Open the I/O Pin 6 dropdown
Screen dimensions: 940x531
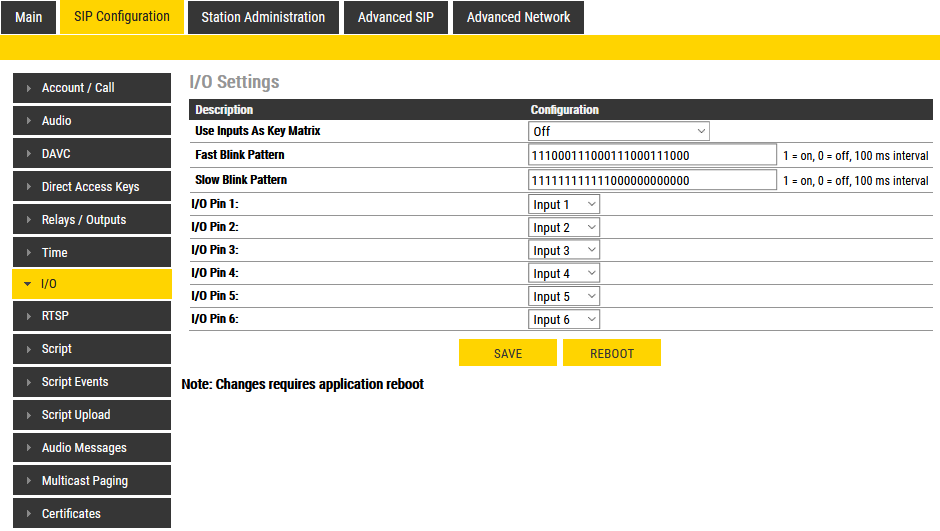564,320
